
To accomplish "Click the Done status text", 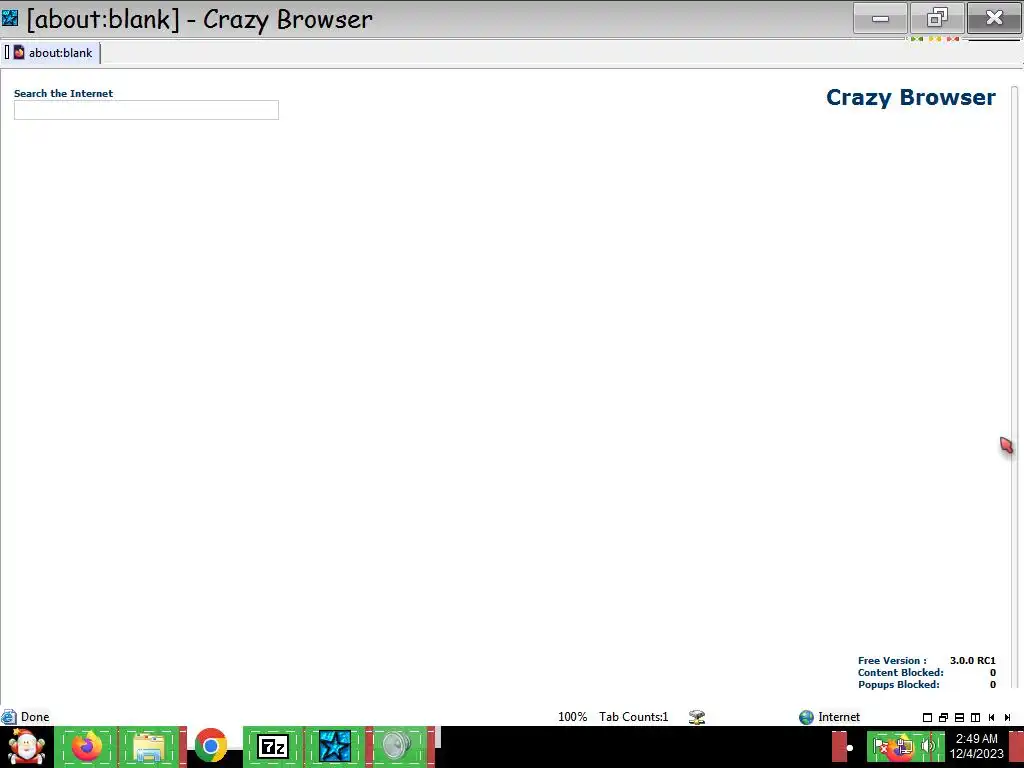I will click(35, 717).
